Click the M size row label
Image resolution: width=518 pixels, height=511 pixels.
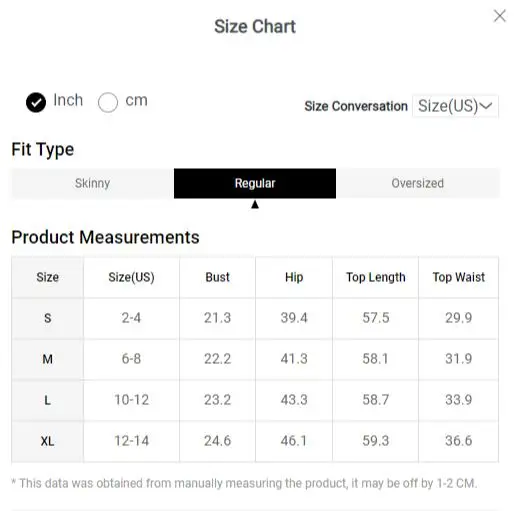point(48,359)
